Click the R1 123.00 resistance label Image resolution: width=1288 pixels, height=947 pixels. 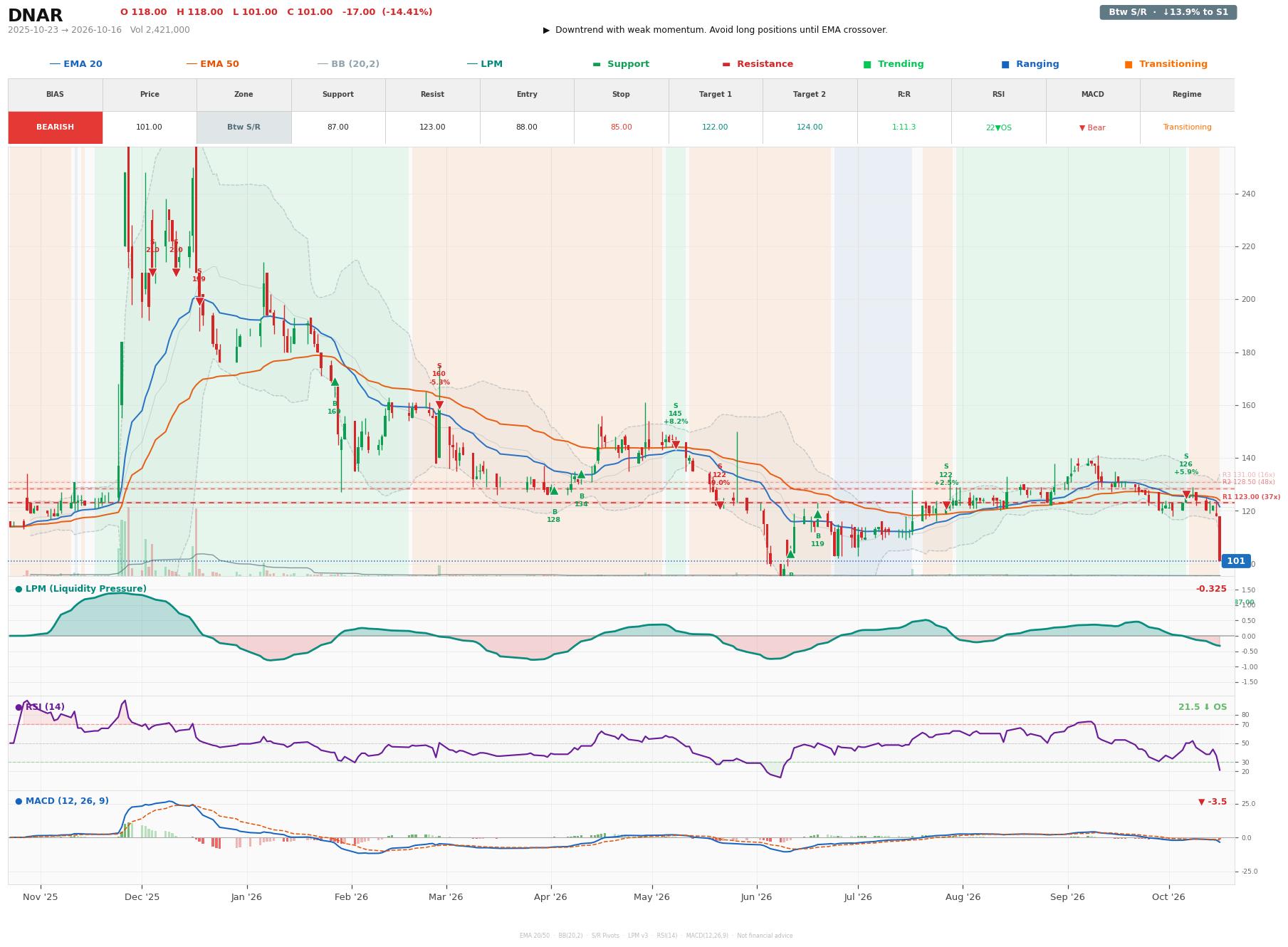click(x=1251, y=497)
